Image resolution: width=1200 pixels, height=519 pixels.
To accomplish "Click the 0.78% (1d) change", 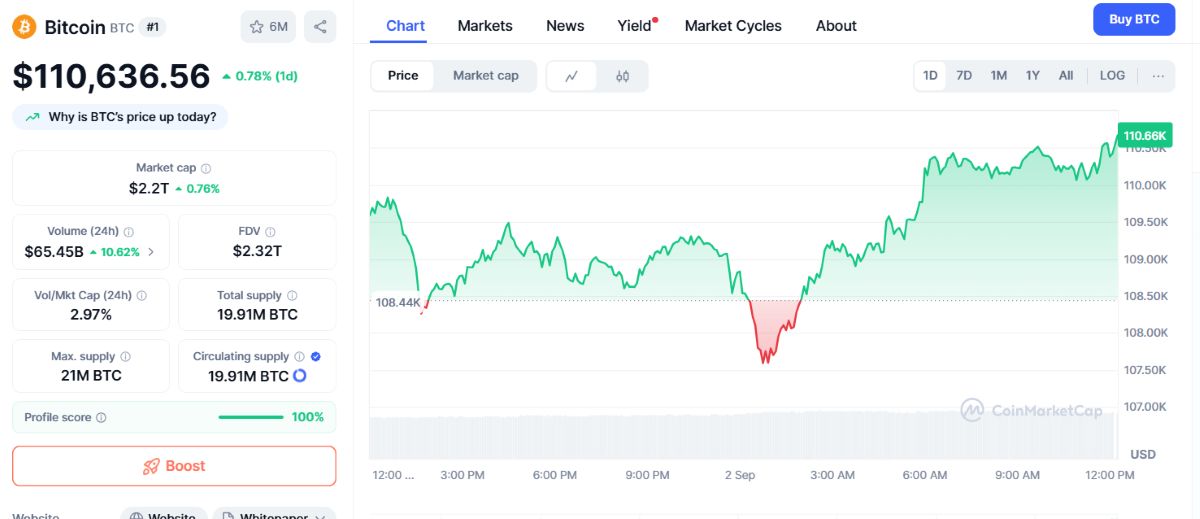I will [259, 76].
